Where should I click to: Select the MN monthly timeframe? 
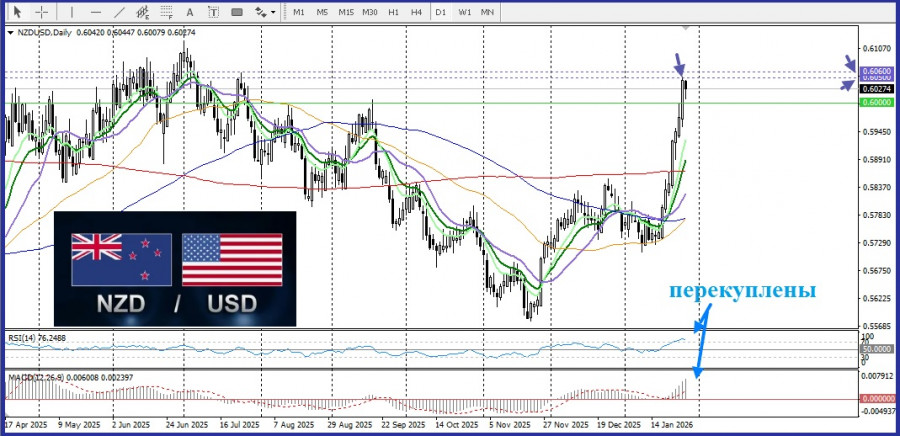tap(487, 12)
